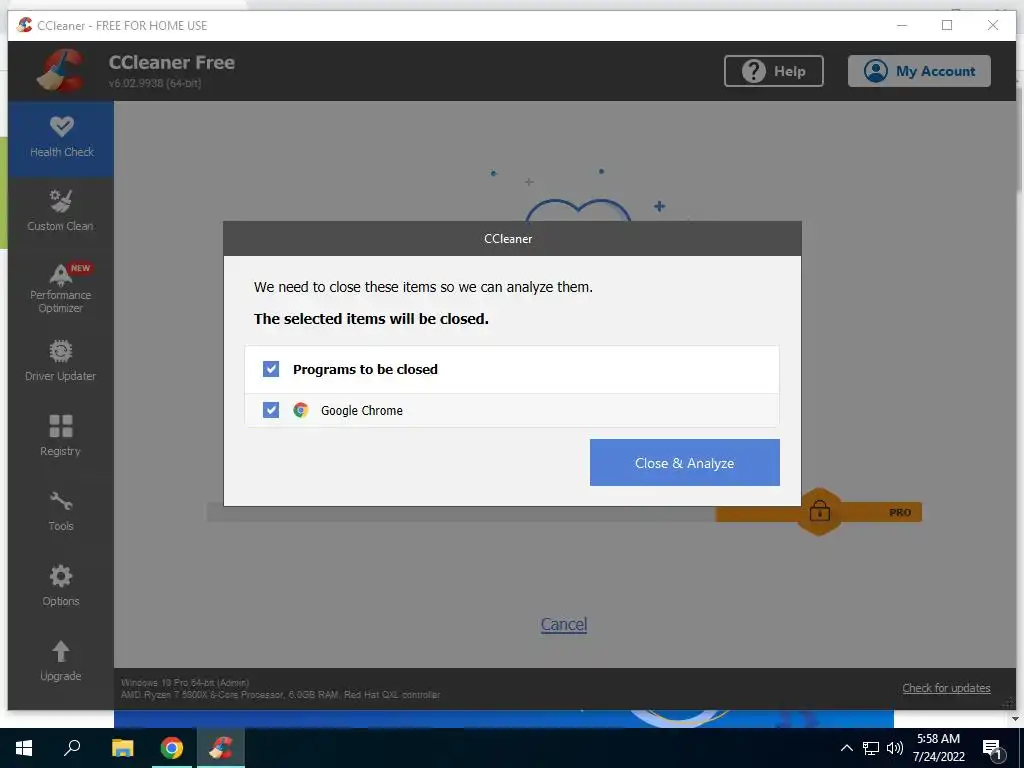Viewport: 1024px width, 768px height.
Task: Click the Close & Analyze button
Action: pyautogui.click(x=684, y=462)
